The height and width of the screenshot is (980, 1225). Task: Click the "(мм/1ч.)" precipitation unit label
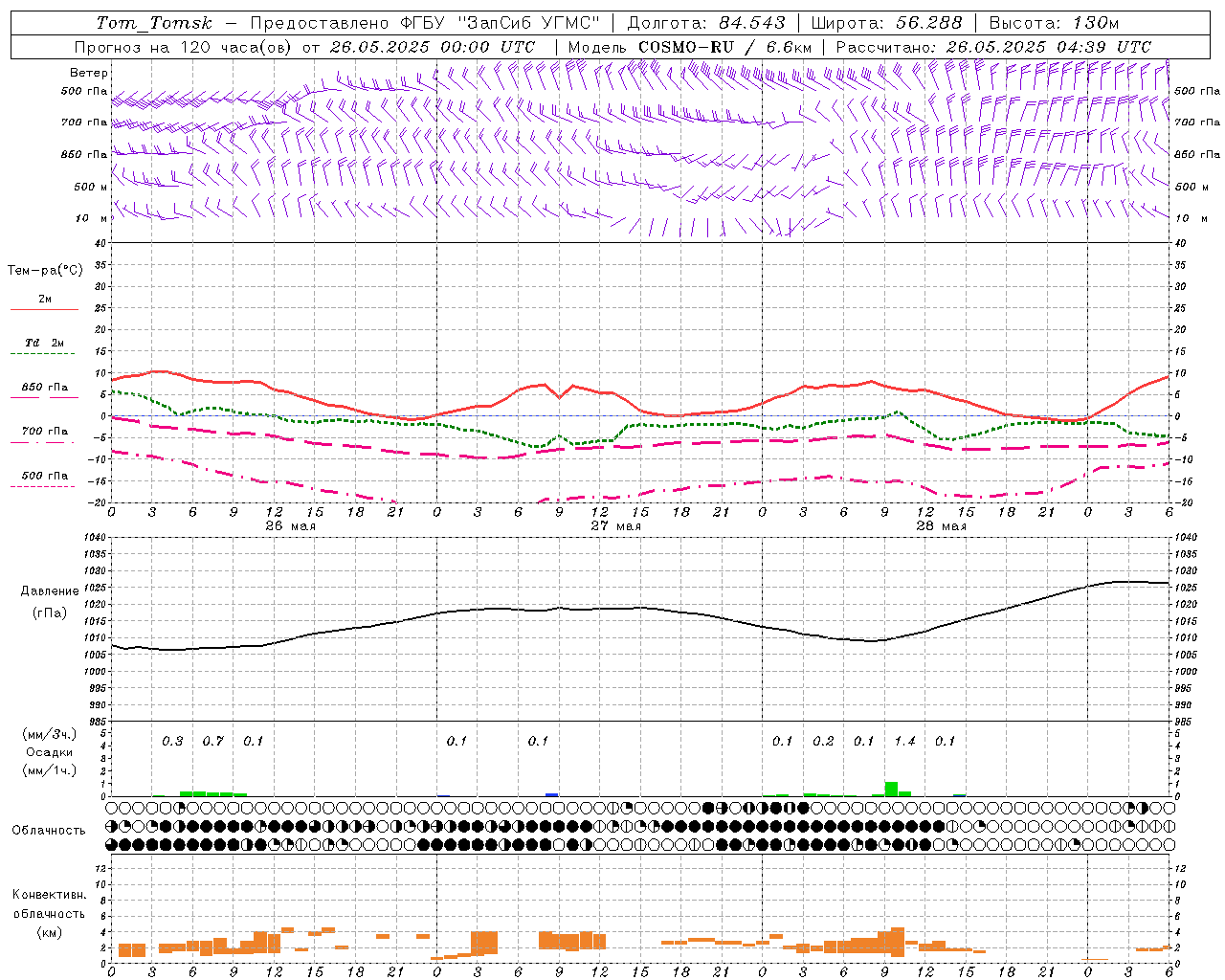[47, 770]
